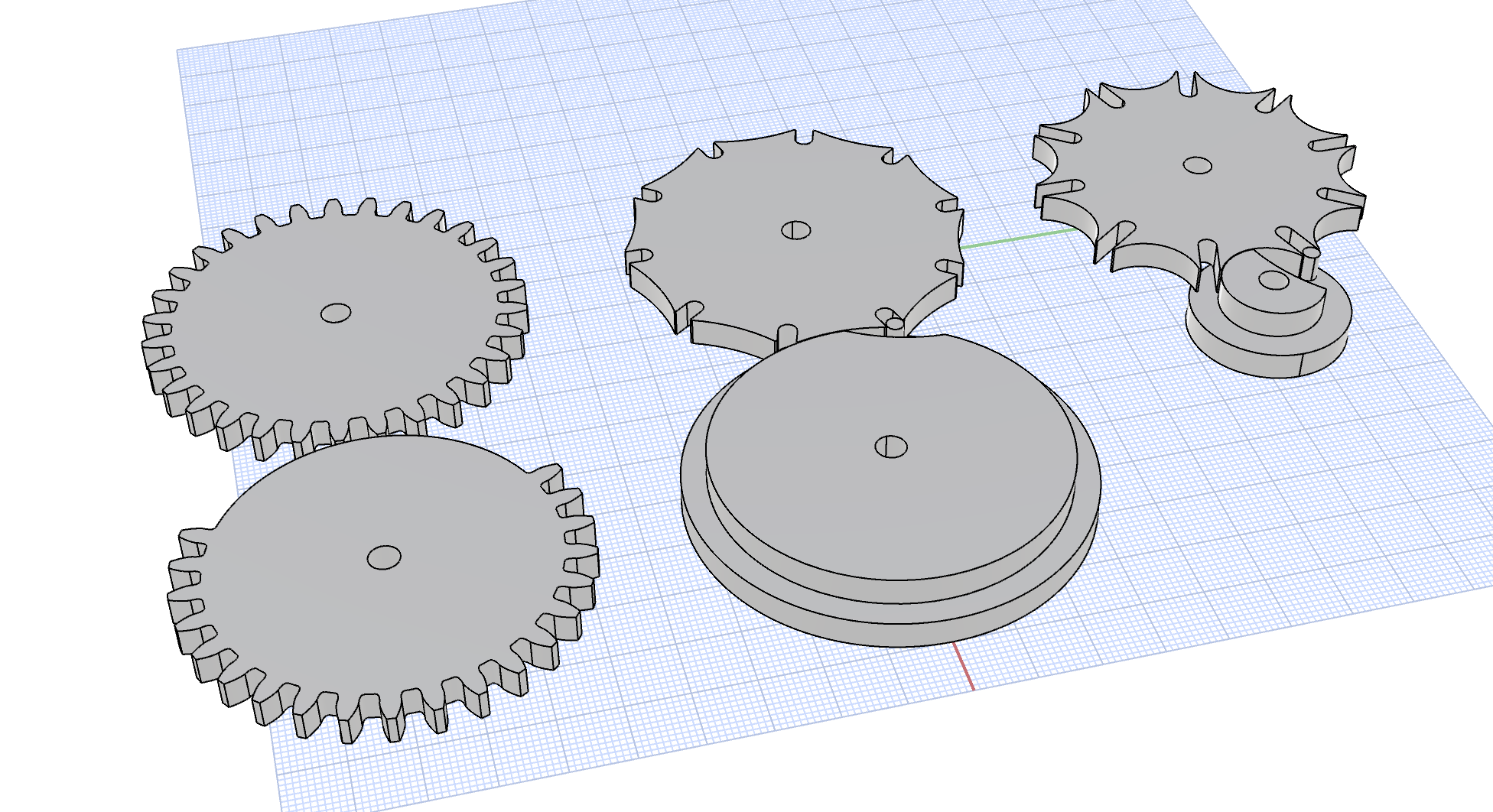Pick the drive pin atop the large disc

[x=896, y=327]
